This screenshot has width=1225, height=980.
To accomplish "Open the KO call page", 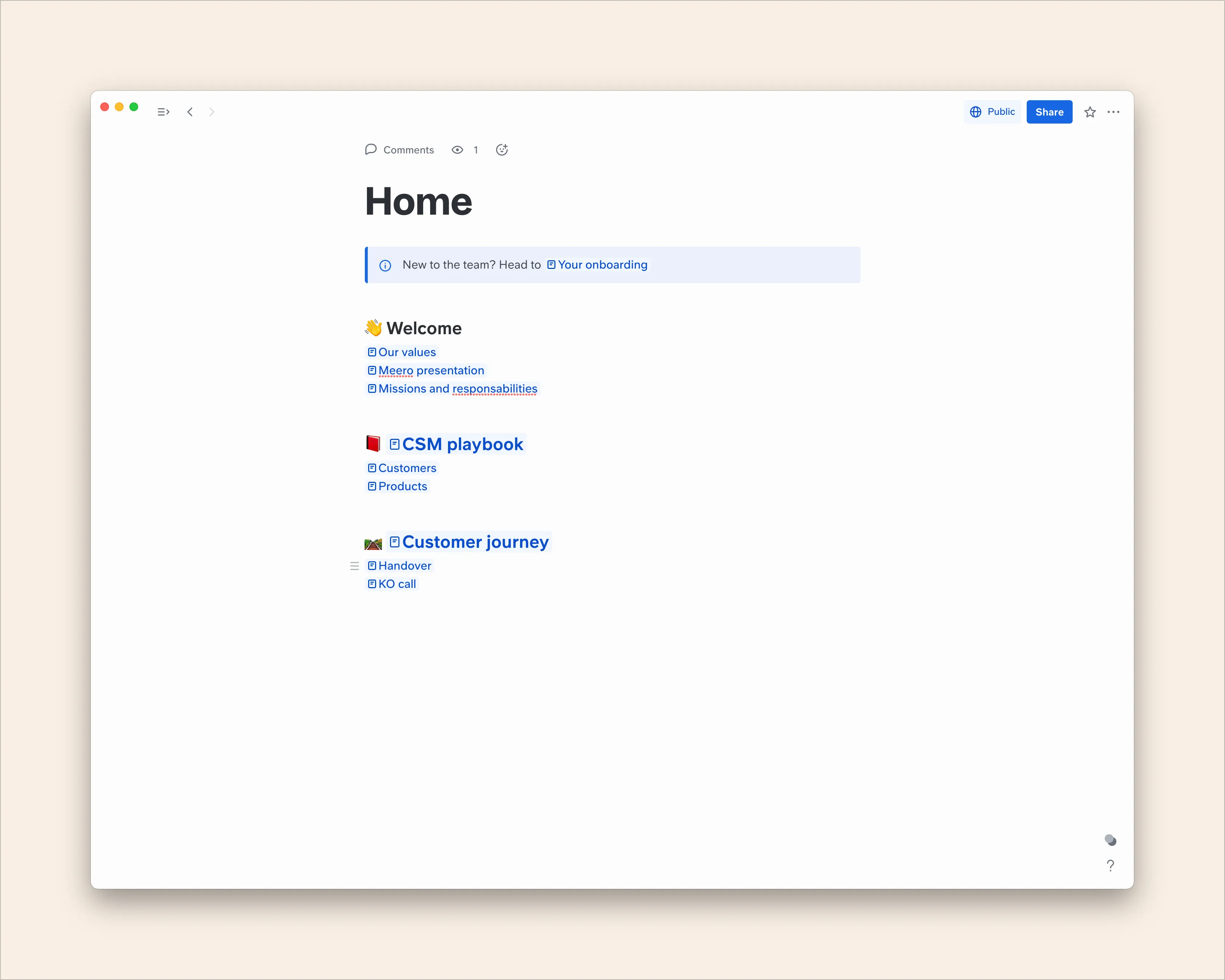I will tap(392, 584).
